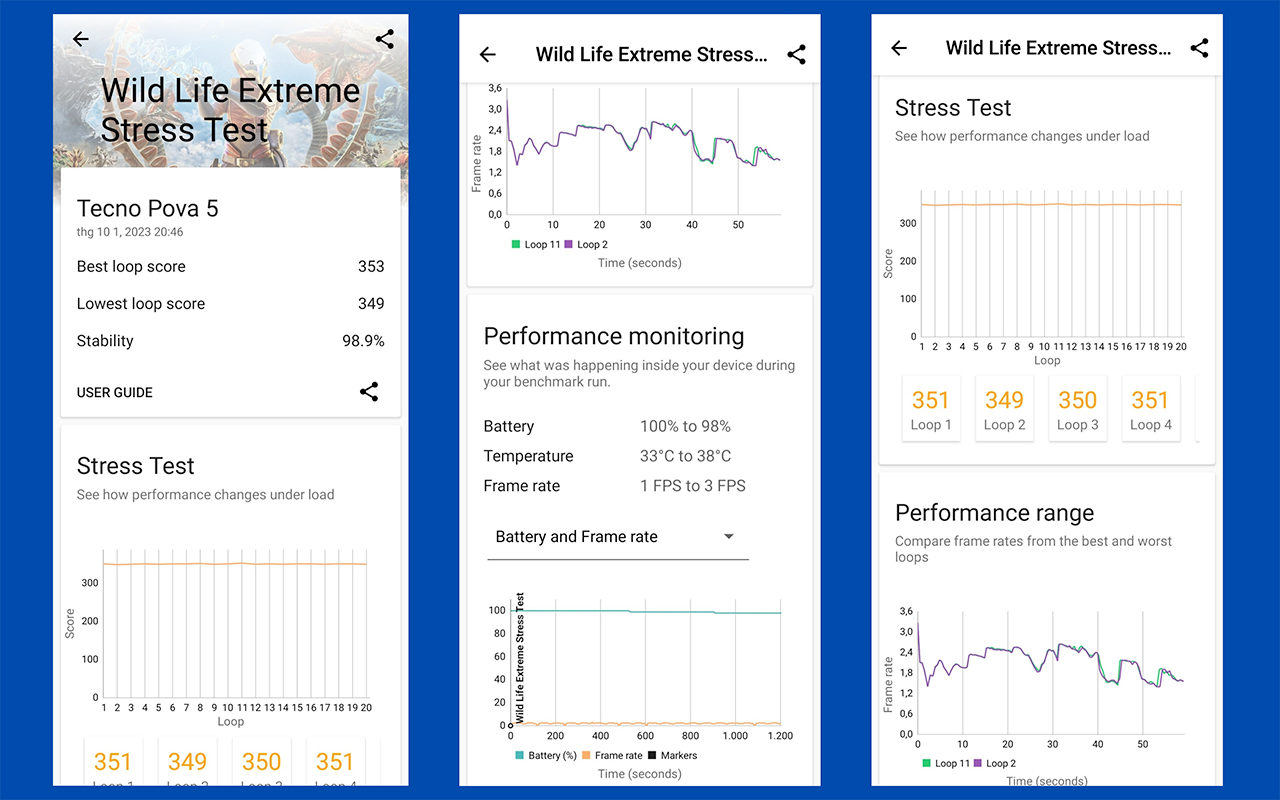Click Stress Test heading in left screen
Image resolution: width=1280 pixels, height=800 pixels.
tap(135, 466)
